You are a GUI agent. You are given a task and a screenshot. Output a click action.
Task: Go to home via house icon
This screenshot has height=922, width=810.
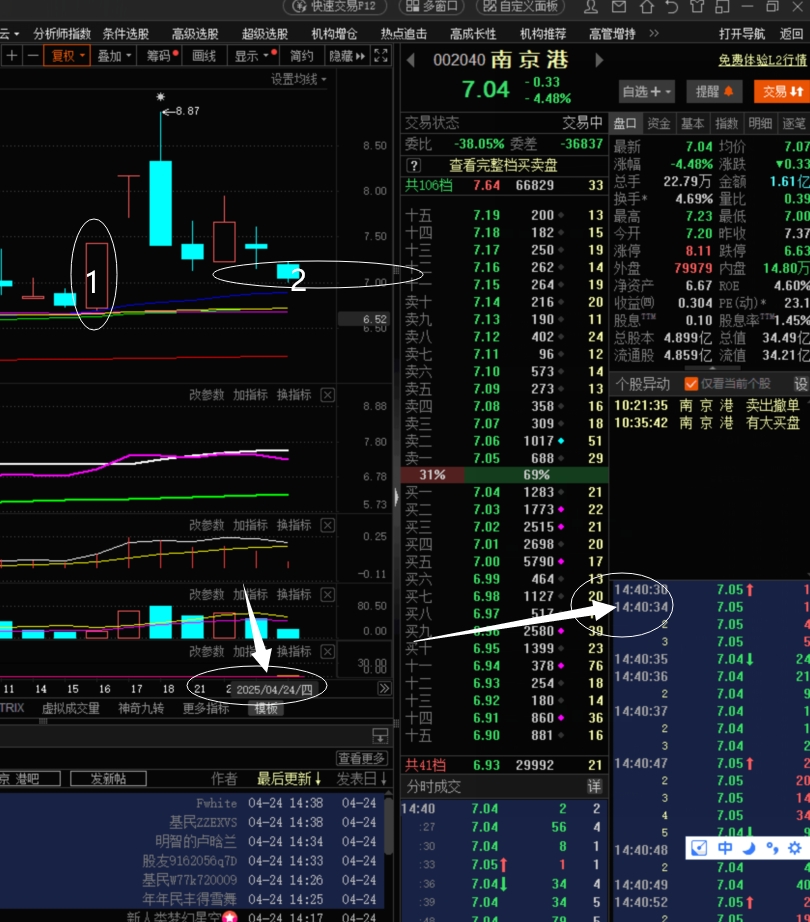(x=647, y=6)
